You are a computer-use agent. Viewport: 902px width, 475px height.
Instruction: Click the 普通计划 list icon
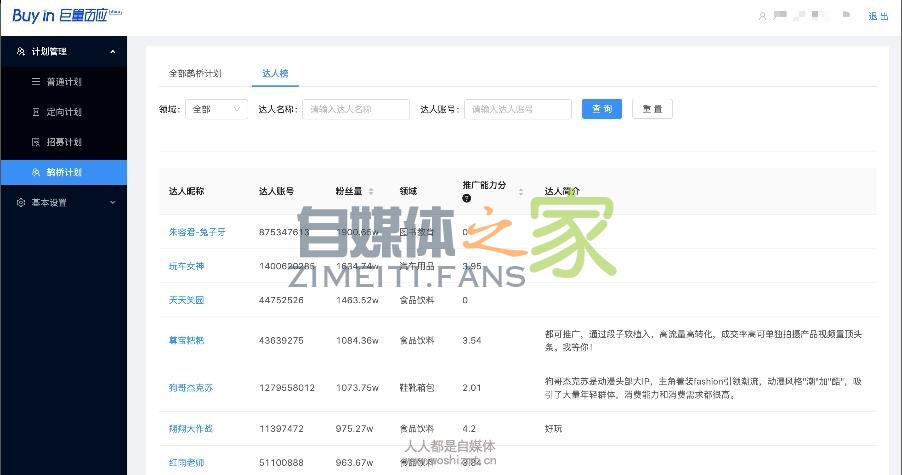[36, 82]
